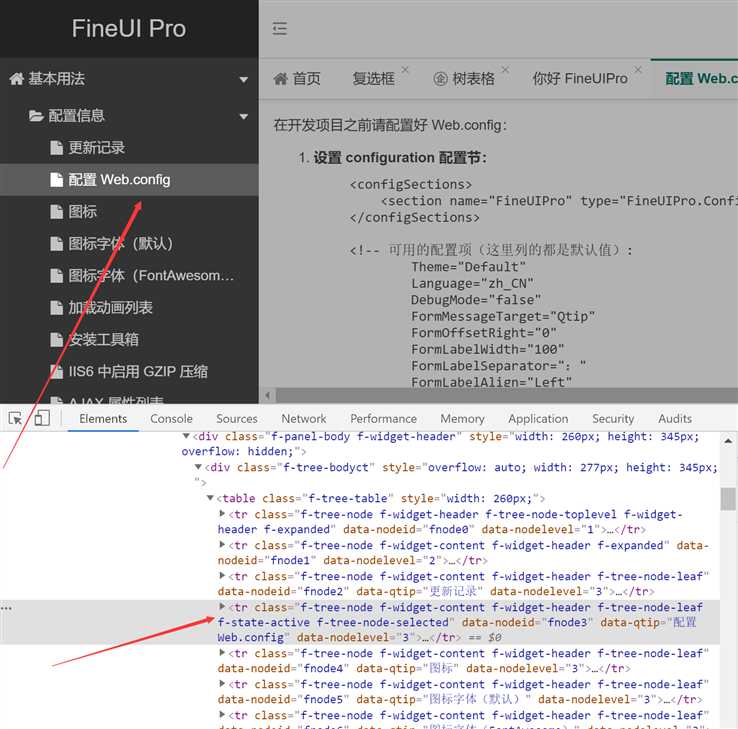Expand the selected fnode3 tr node
Screen dimensions: 738x729
222,606
